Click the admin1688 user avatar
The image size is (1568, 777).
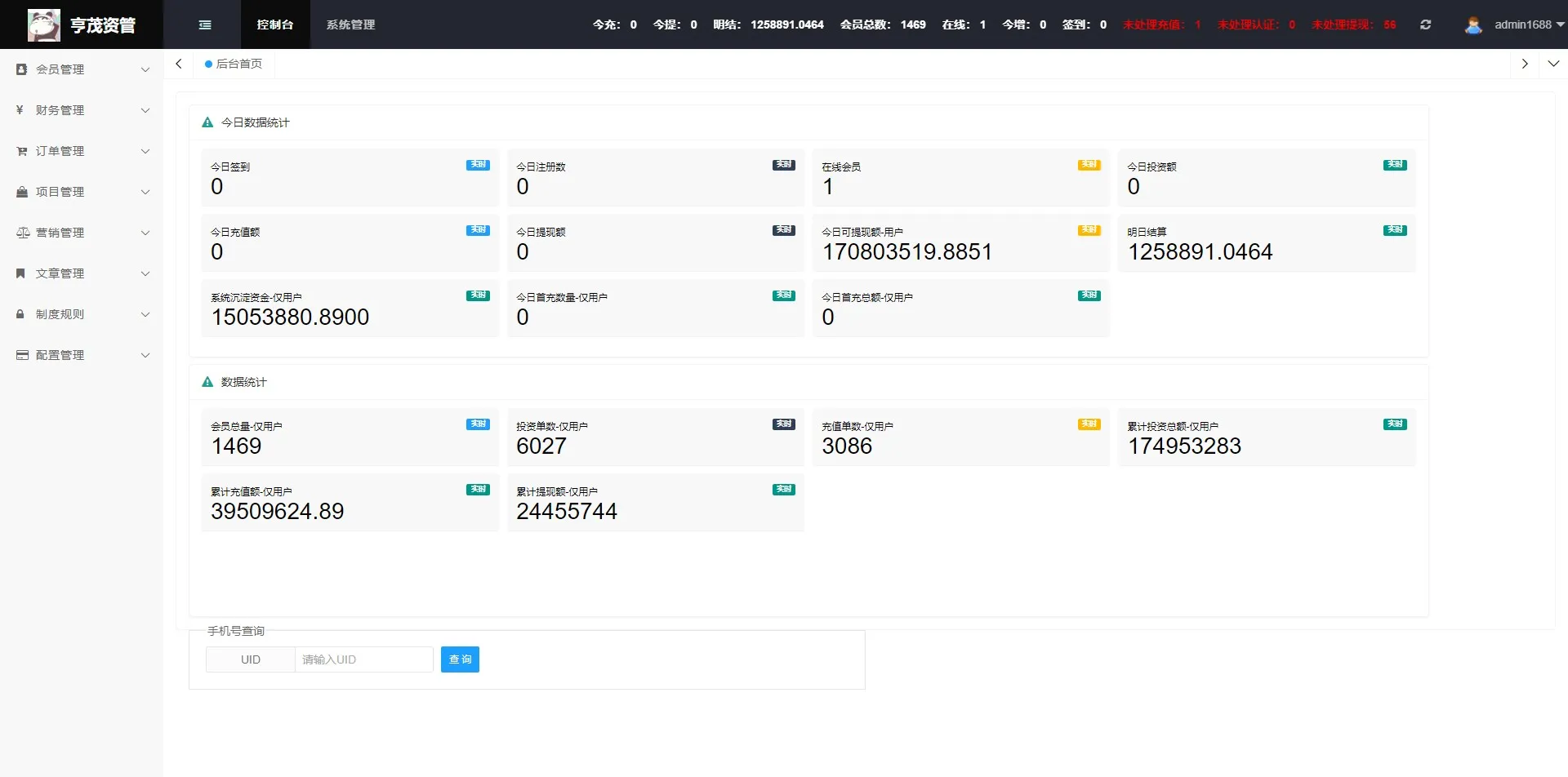pyautogui.click(x=1473, y=25)
